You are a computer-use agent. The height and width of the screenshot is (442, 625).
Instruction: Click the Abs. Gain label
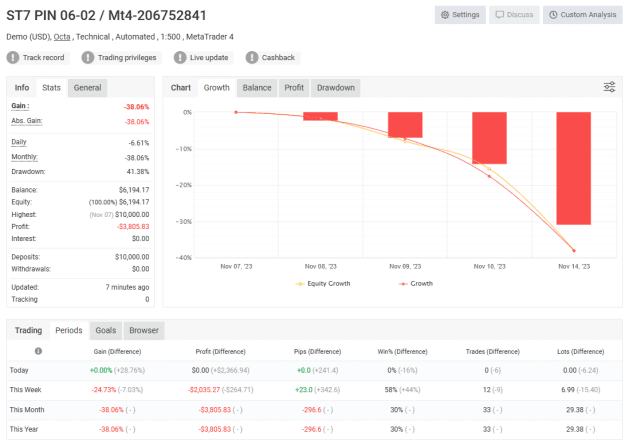(x=27, y=121)
